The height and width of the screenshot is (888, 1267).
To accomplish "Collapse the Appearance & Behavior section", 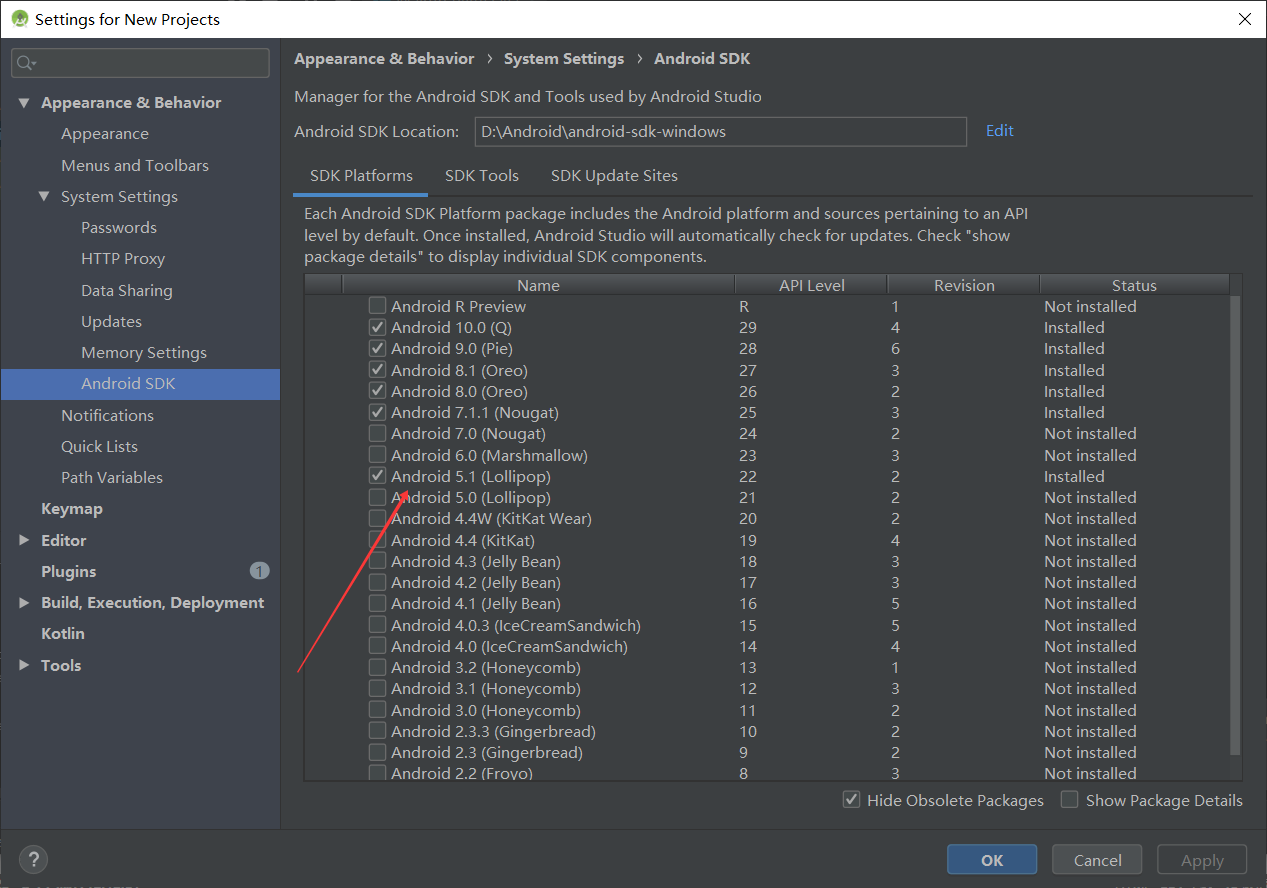I will [x=24, y=103].
